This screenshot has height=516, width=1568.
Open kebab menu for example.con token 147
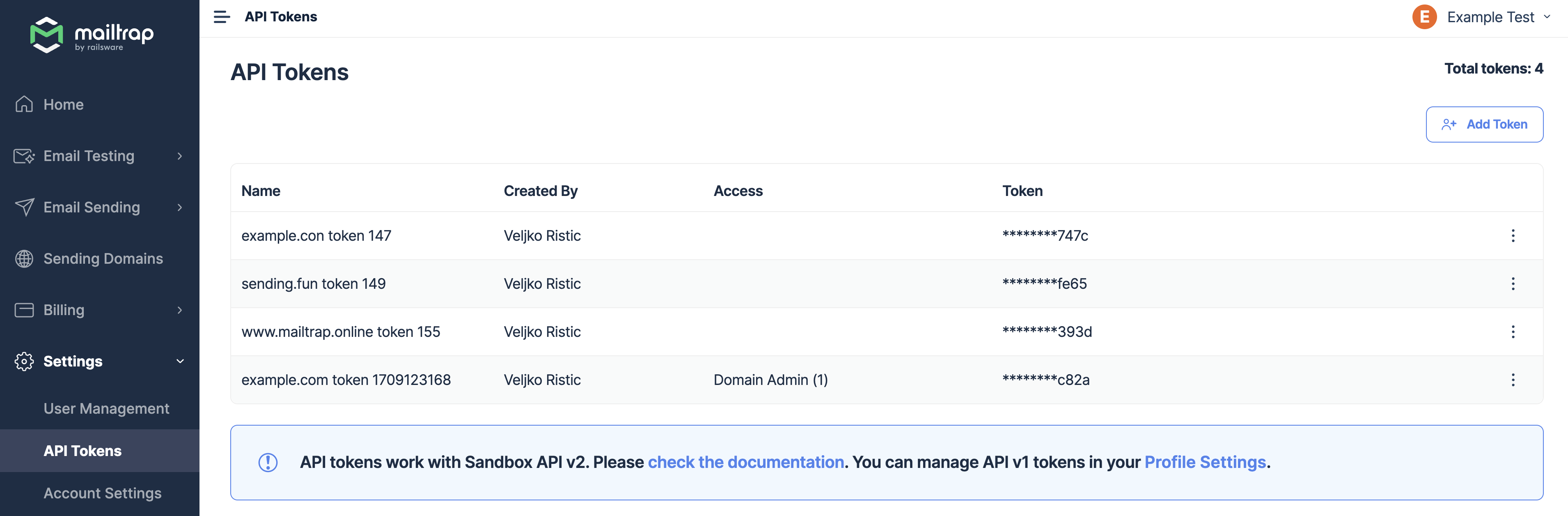tap(1513, 236)
